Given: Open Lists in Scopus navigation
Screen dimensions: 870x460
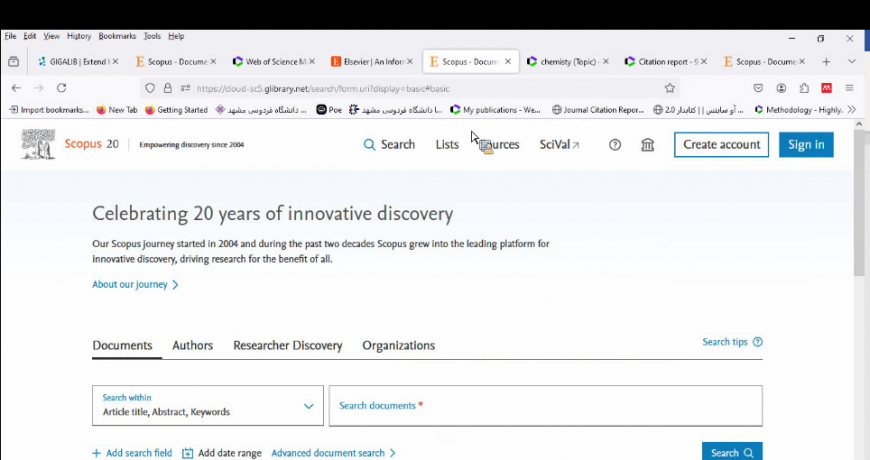Looking at the screenshot, I should [447, 145].
